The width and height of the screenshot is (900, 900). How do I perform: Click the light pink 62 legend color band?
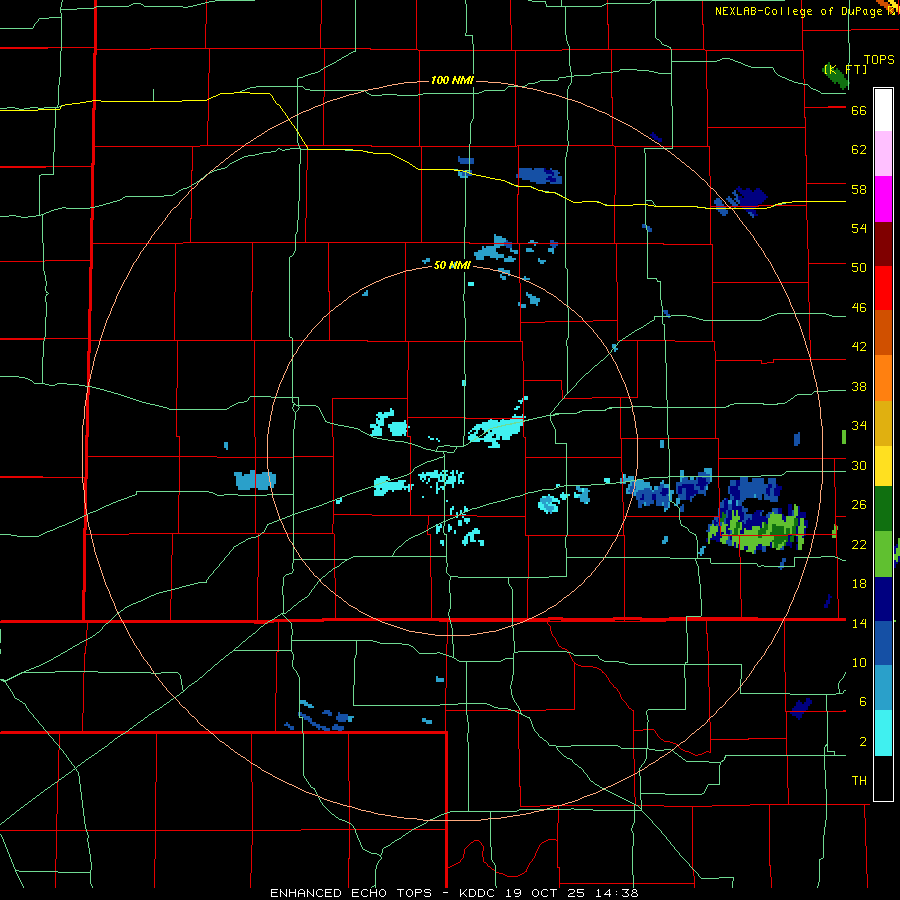[x=883, y=153]
